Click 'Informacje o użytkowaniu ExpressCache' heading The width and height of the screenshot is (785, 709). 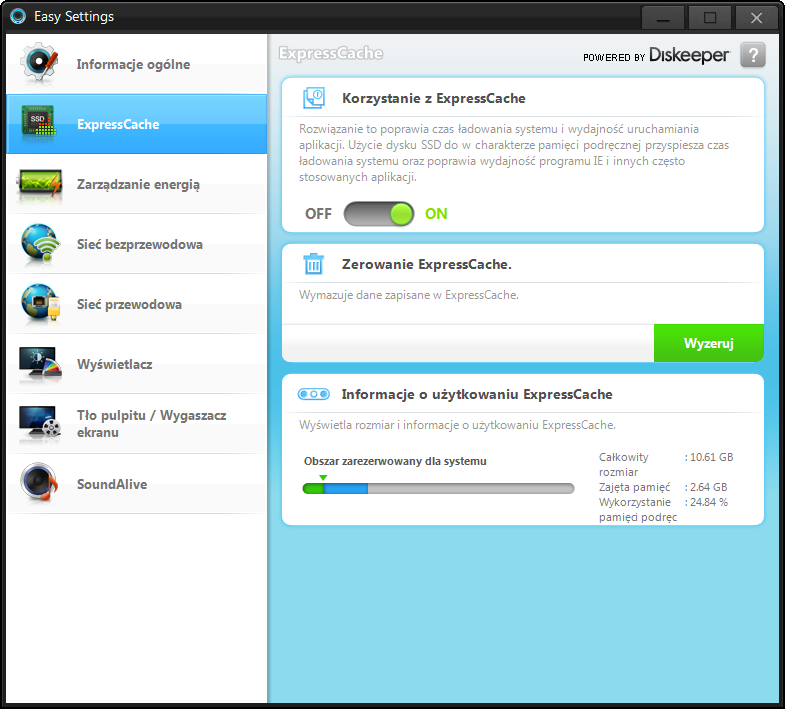tap(477, 394)
